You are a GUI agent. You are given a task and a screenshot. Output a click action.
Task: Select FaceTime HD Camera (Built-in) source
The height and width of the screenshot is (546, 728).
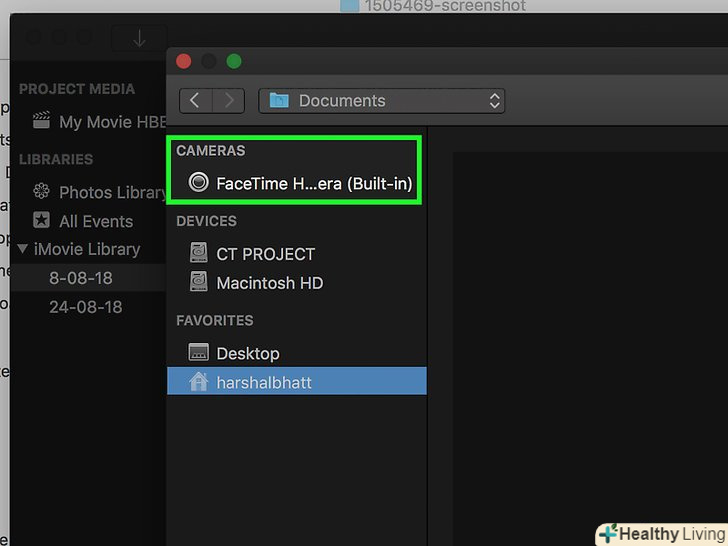[297, 183]
